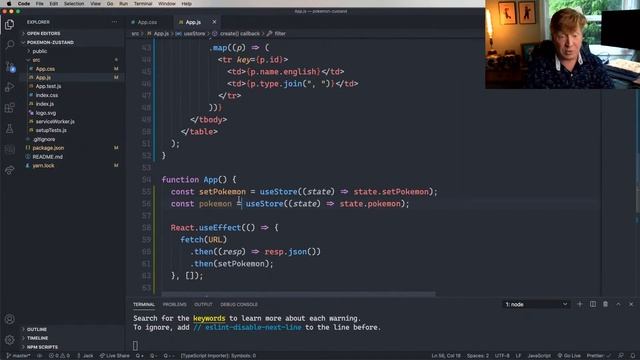Open the Code menu

click(24, 4)
